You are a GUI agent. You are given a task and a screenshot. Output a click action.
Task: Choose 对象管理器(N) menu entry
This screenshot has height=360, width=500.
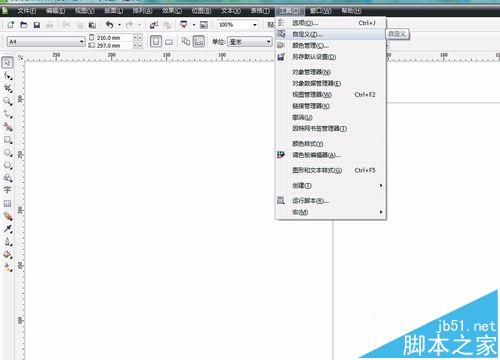coord(331,72)
